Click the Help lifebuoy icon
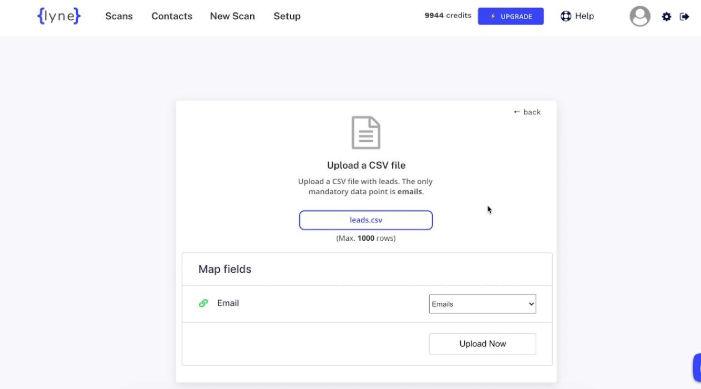Viewport: 701px width, 389px height. 566,16
